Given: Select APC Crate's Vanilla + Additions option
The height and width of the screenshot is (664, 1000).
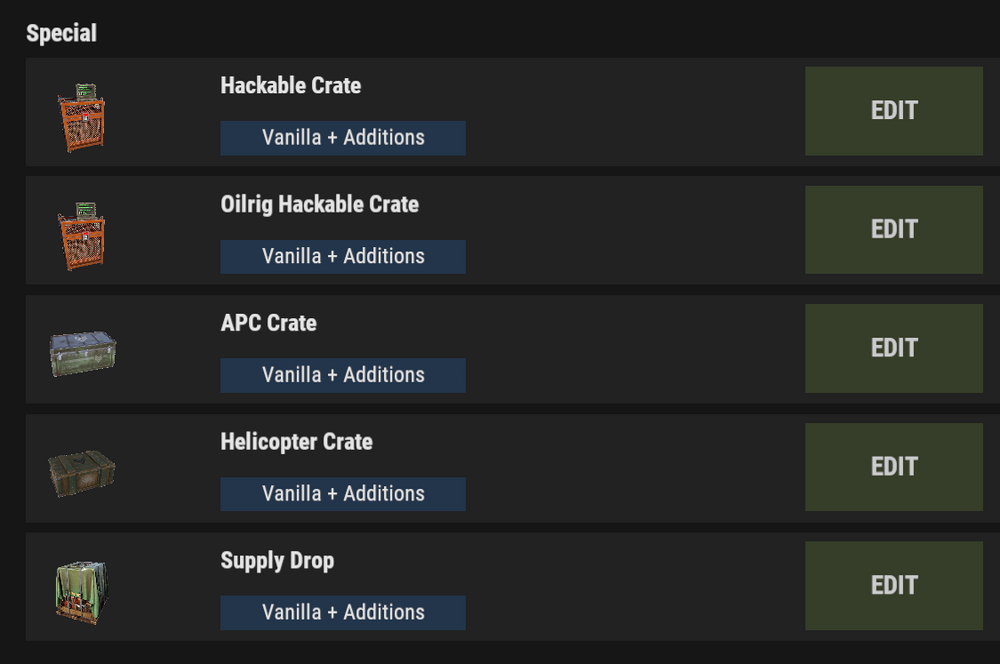Looking at the screenshot, I should (x=343, y=375).
